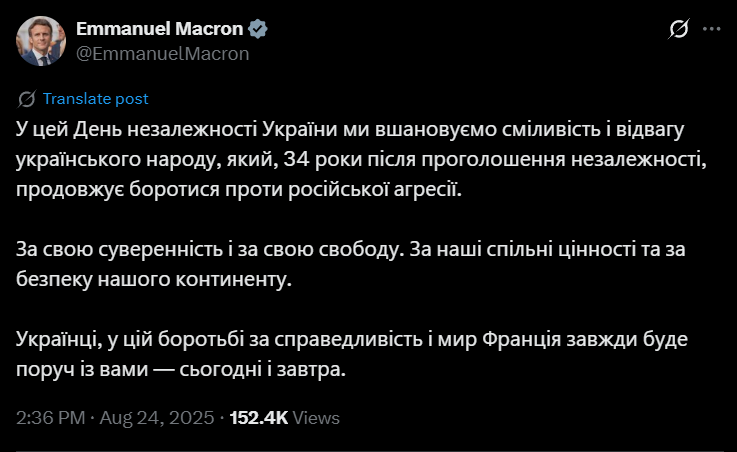Click the translate icon beside Translate post
737x452 pixels.
[x=28, y=99]
